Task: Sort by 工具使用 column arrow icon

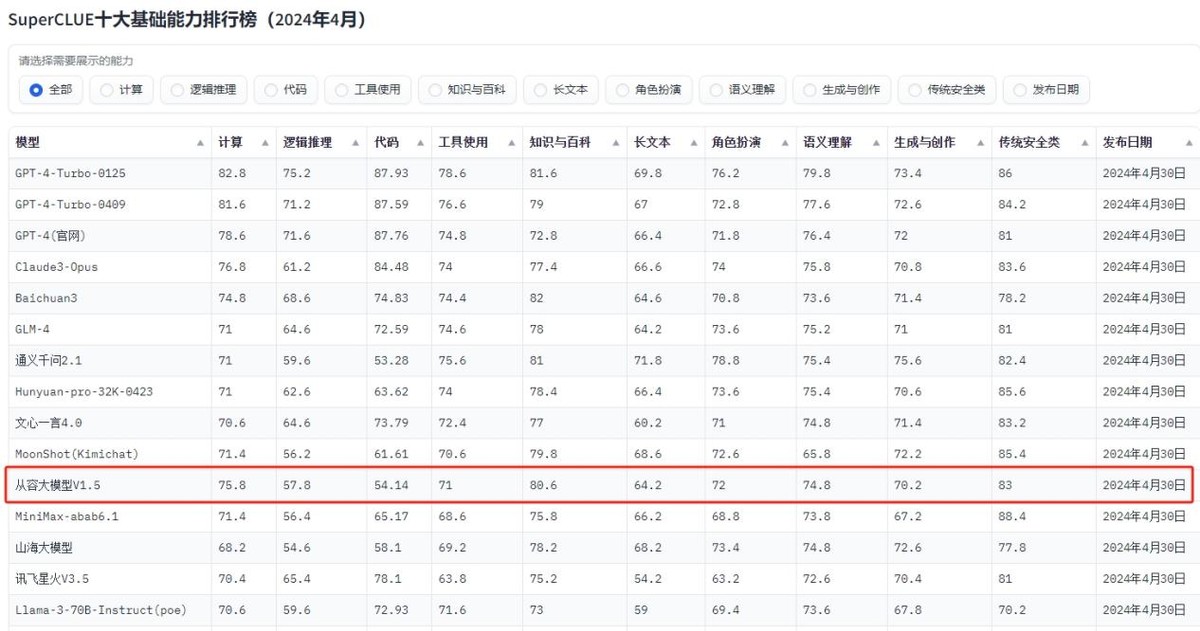Action: coord(511,143)
